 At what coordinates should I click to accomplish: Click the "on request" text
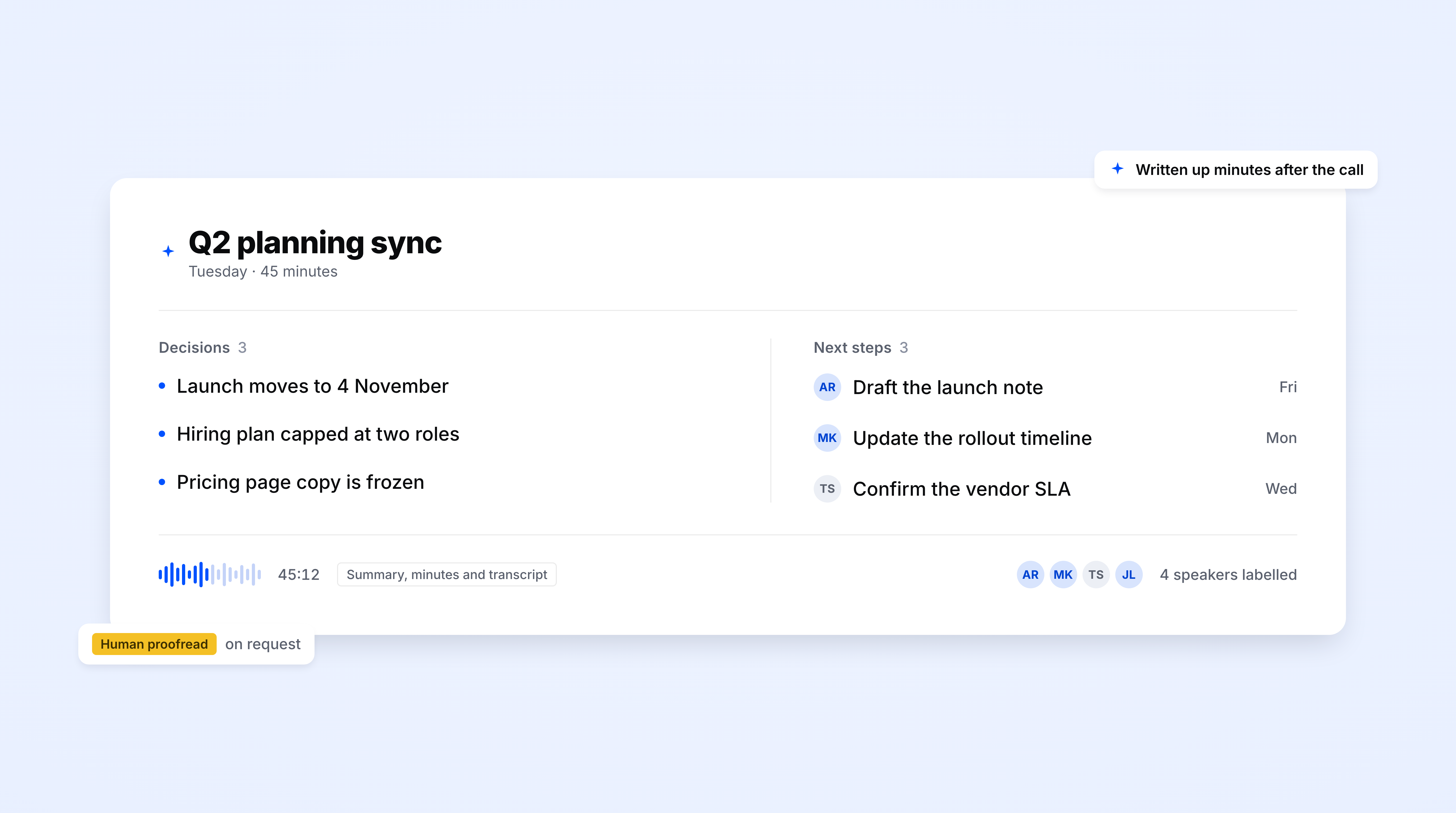click(263, 644)
